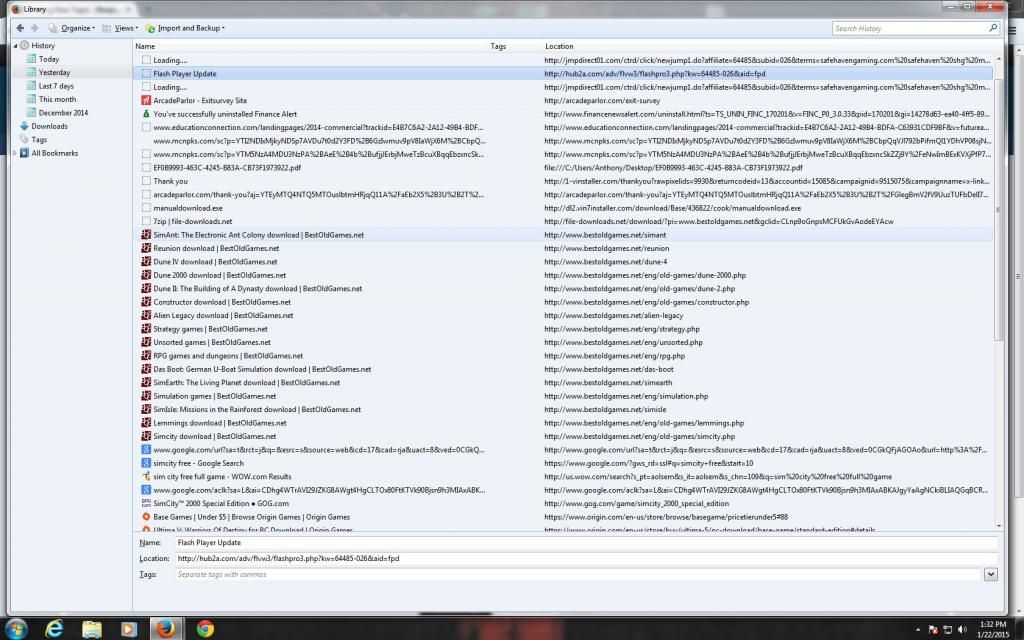Select December 2014 history folder

click(63, 112)
